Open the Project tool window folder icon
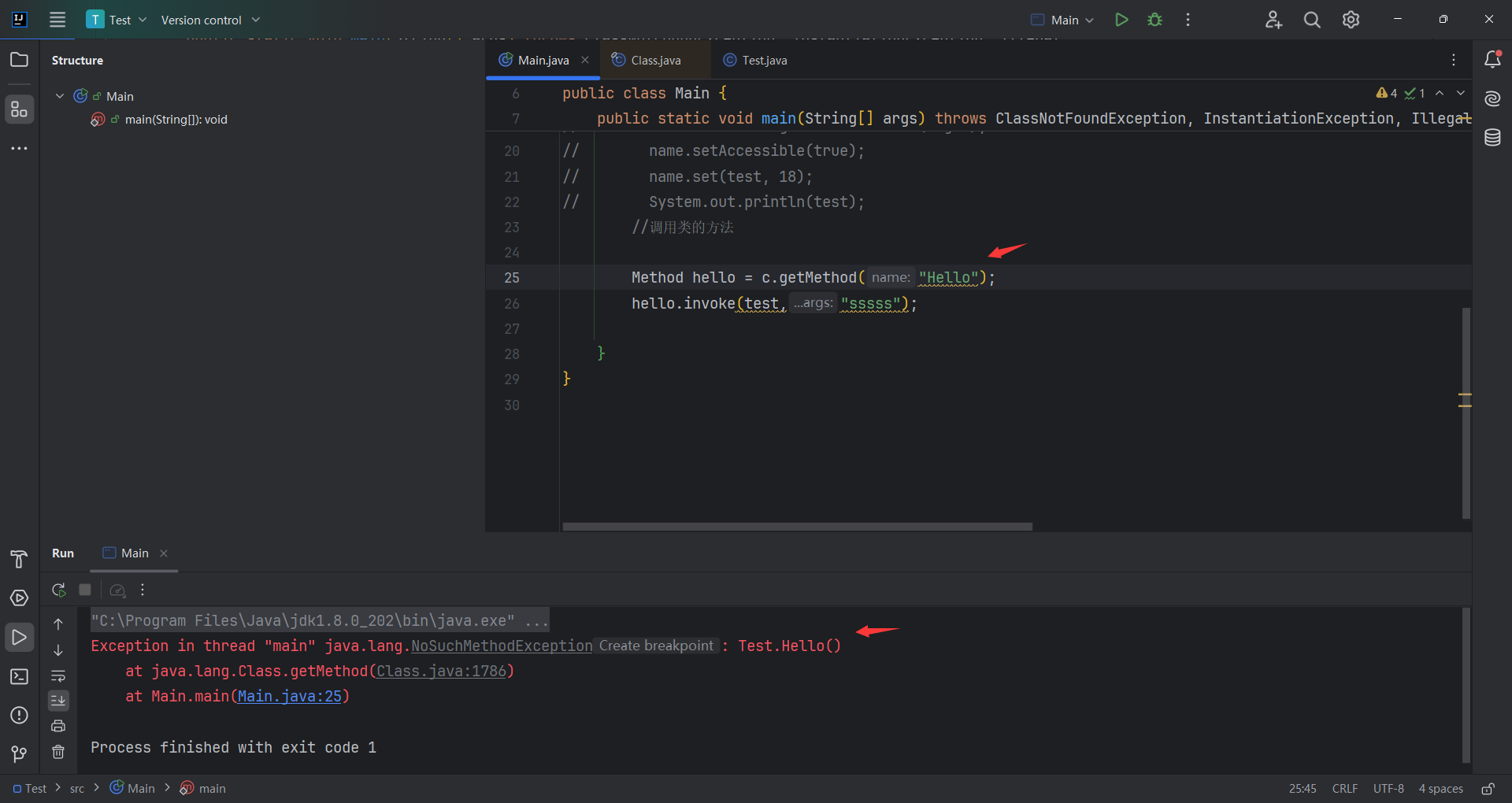The width and height of the screenshot is (1512, 803). click(19, 60)
